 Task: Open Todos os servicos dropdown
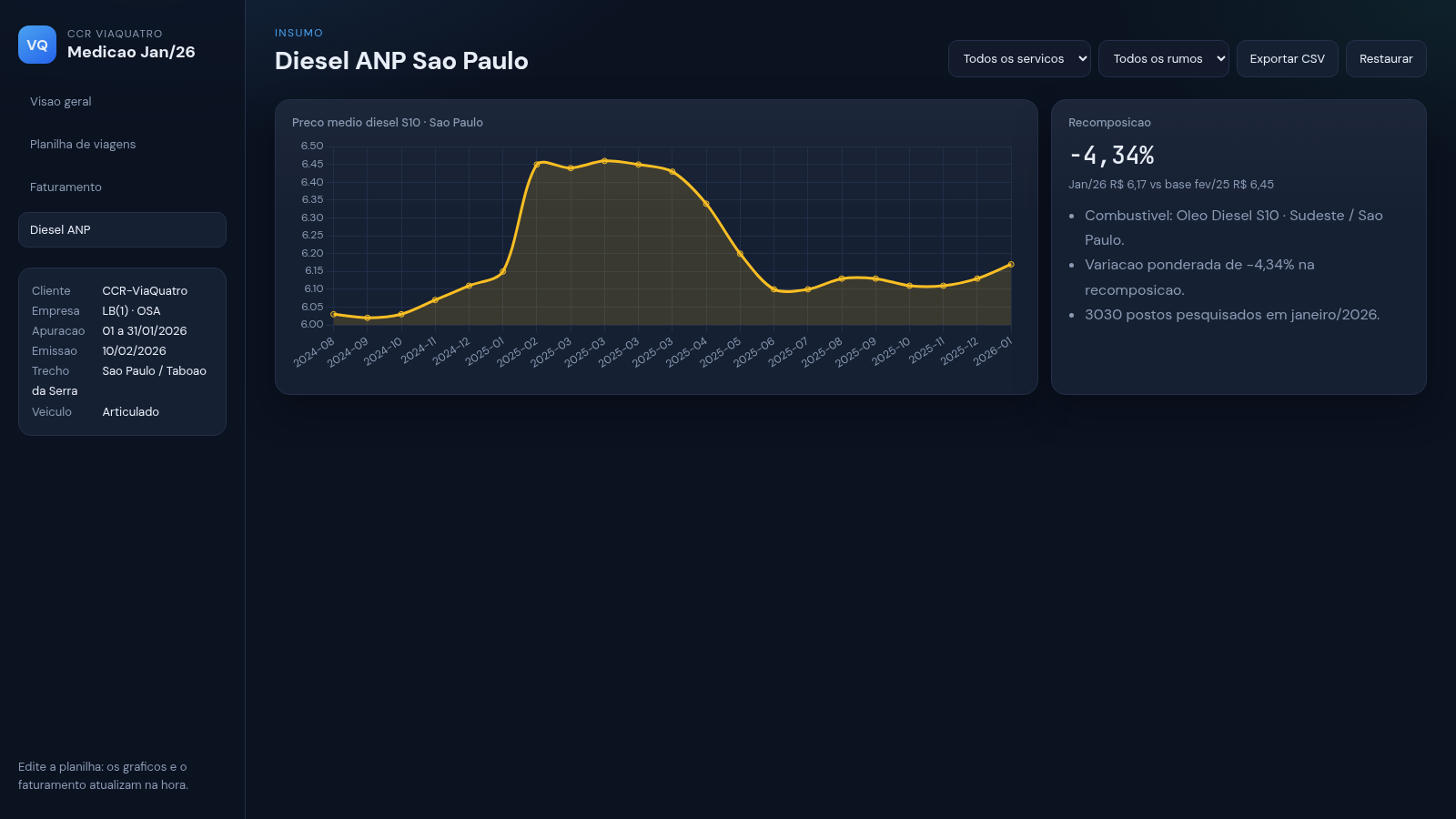[x=1019, y=59]
